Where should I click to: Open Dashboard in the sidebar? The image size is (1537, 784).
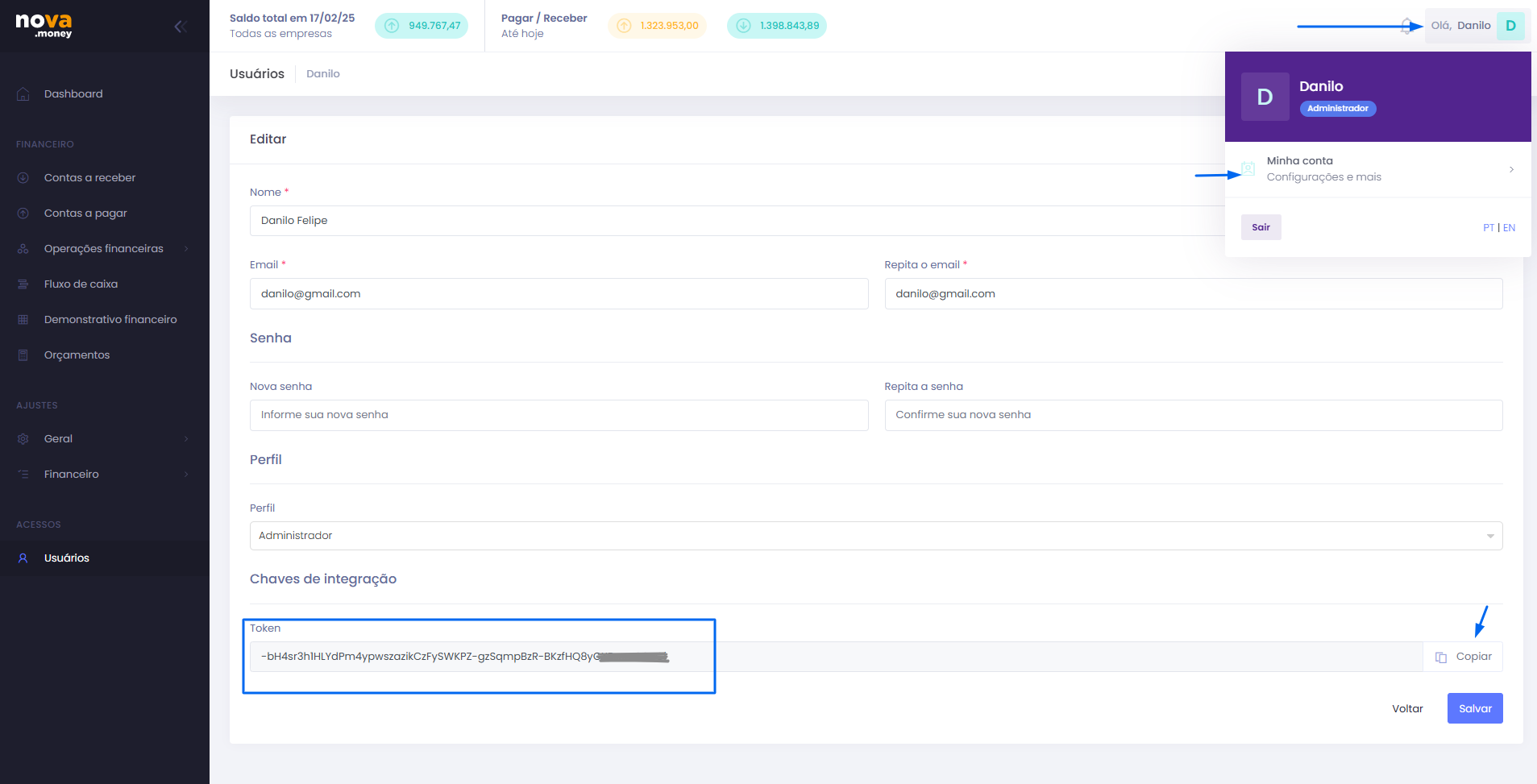coord(73,94)
